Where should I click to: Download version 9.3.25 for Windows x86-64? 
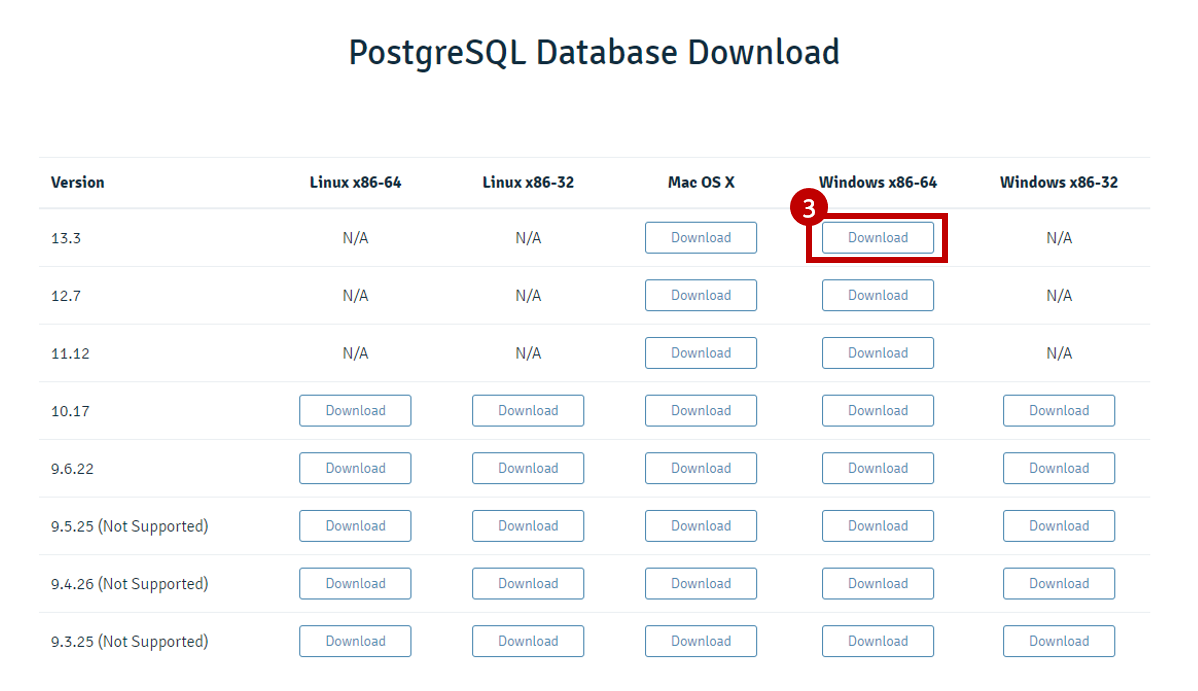point(877,641)
